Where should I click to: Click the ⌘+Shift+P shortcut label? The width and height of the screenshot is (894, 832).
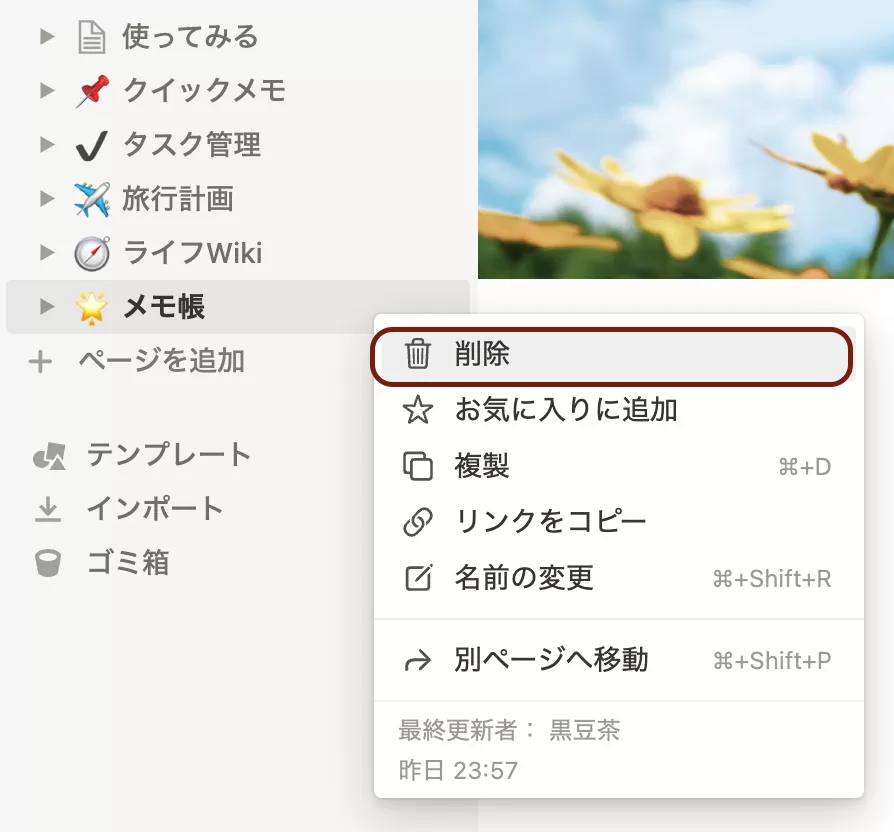coord(772,661)
